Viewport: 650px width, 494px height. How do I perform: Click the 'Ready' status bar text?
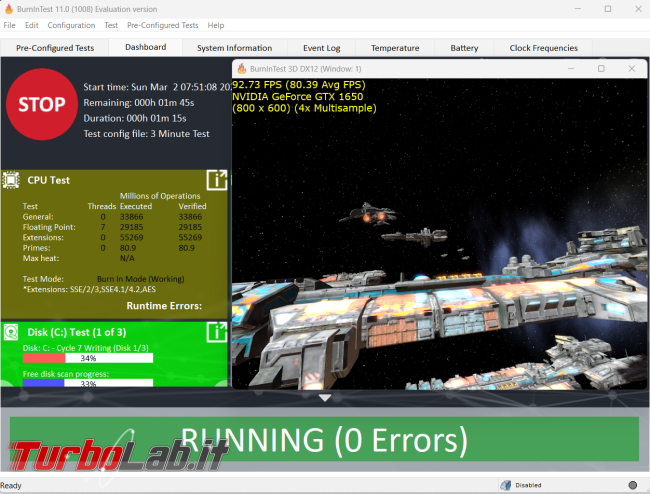pyautogui.click(x=11, y=485)
